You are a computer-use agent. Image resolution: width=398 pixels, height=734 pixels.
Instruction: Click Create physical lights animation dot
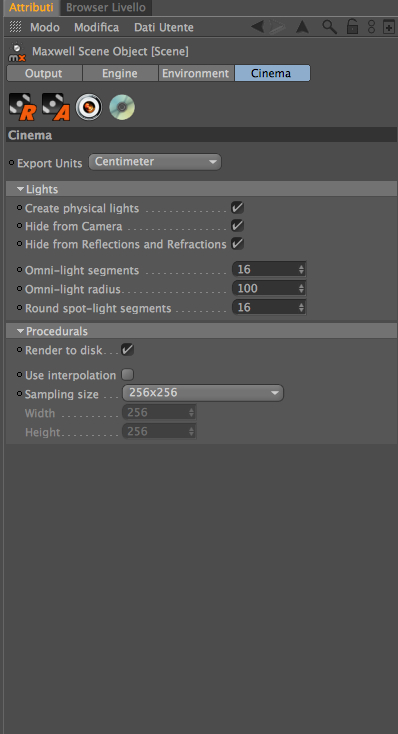(20, 207)
